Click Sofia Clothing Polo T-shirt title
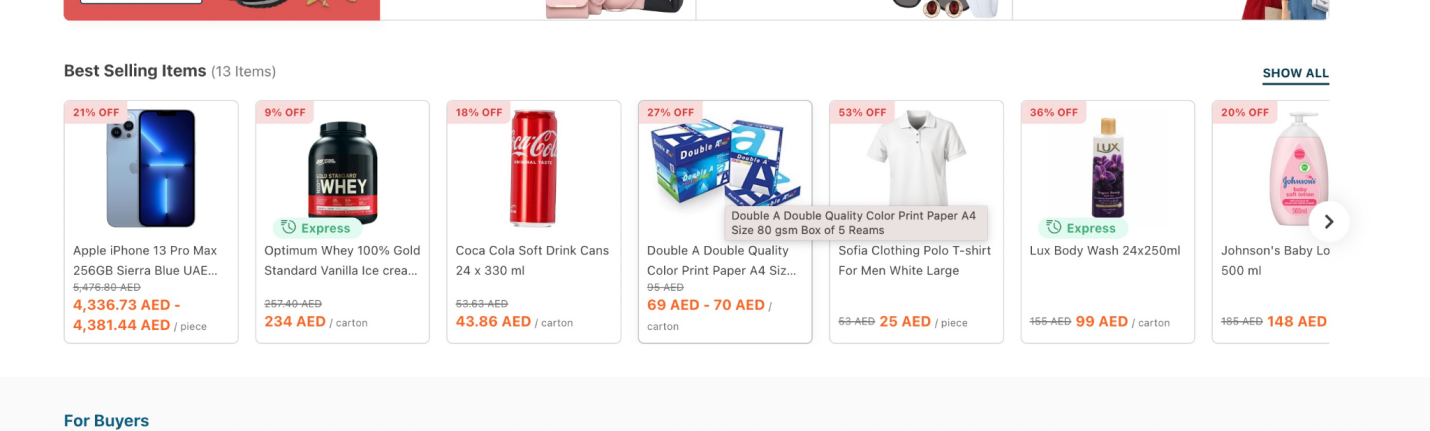This screenshot has height=431, width=1430. (x=914, y=260)
